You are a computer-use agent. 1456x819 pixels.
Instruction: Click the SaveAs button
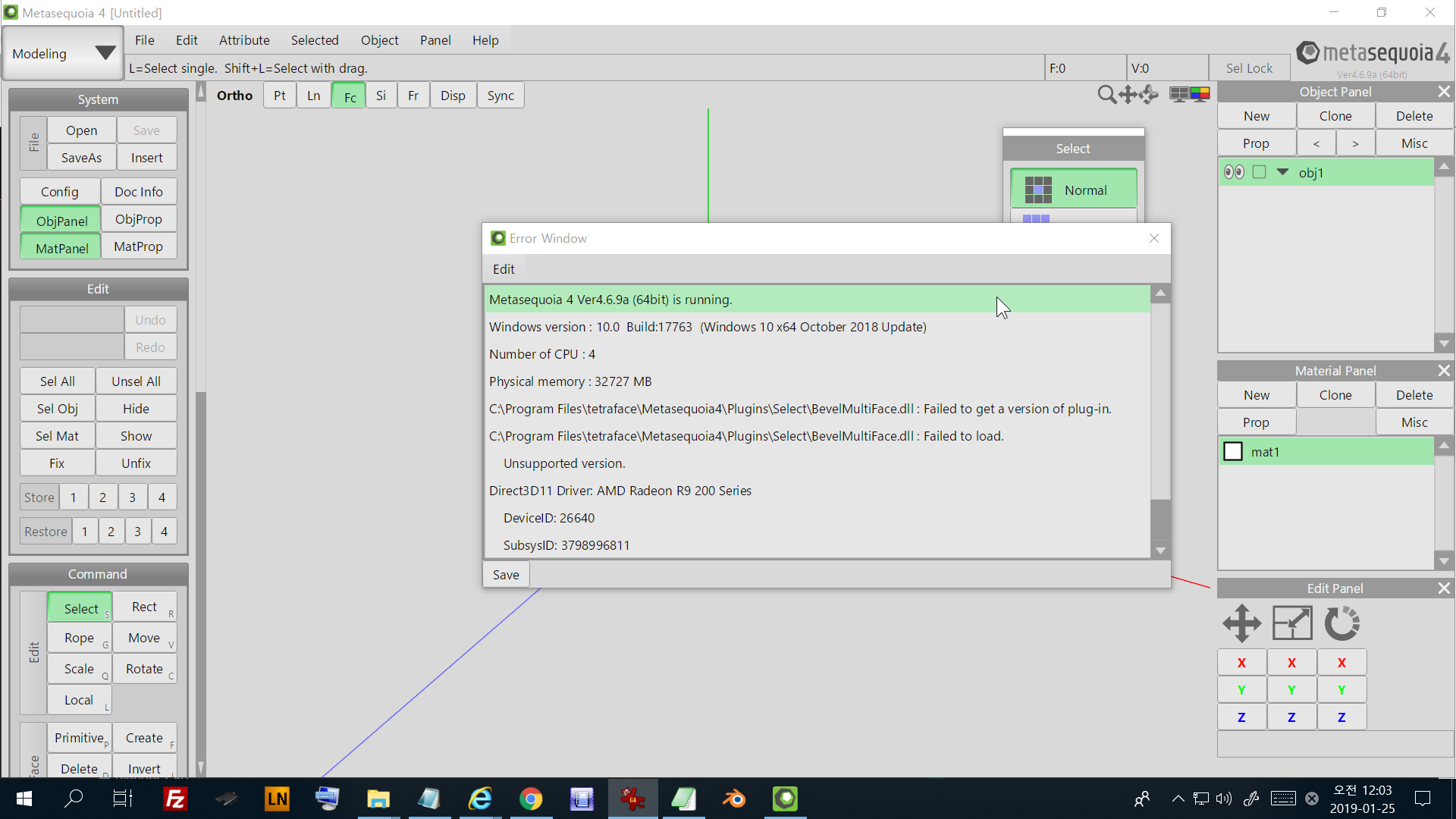point(81,158)
